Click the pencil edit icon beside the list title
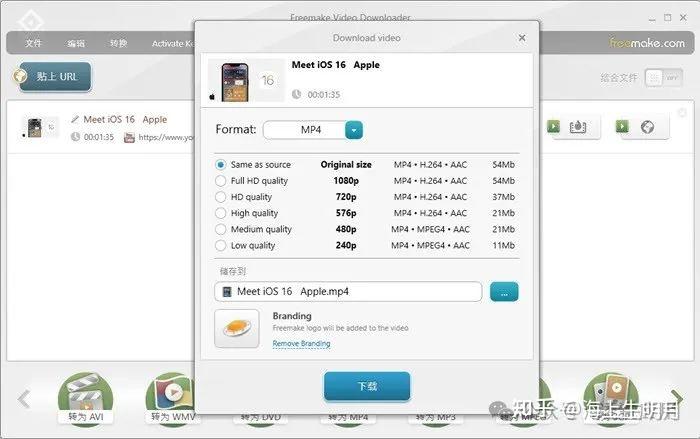This screenshot has height=439, width=700. (x=75, y=119)
